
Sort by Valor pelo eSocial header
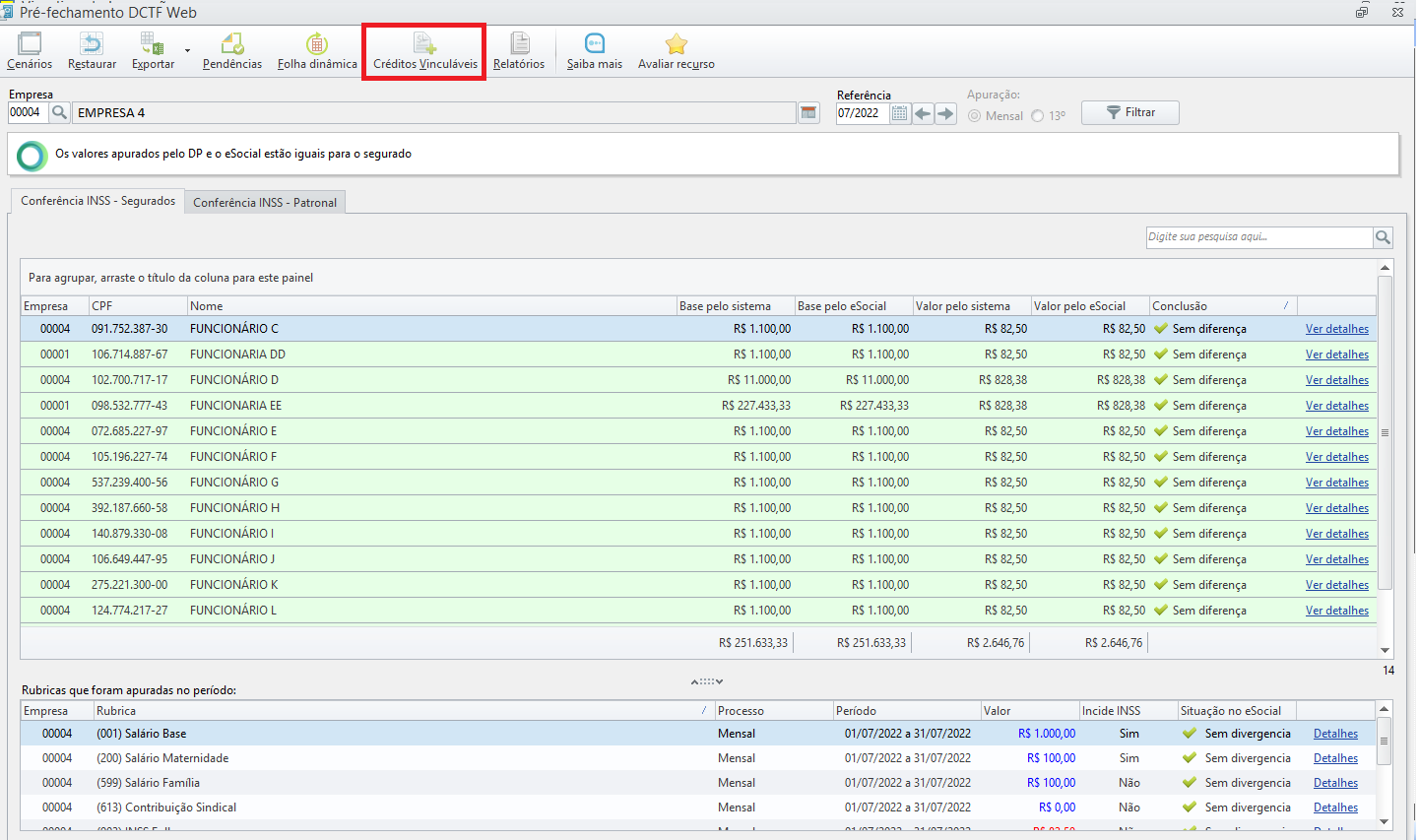1090,305
